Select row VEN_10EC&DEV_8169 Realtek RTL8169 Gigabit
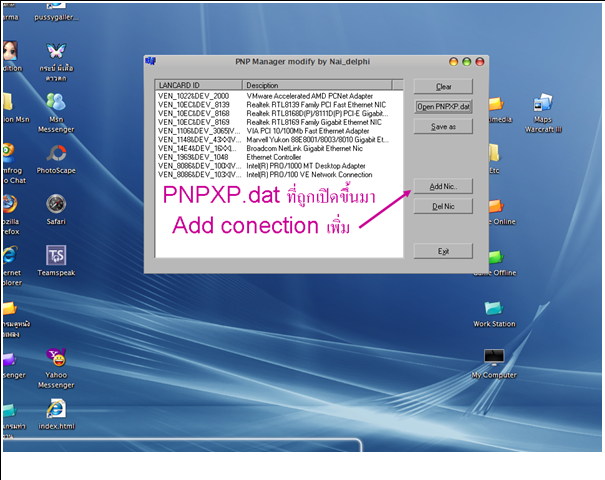 [x=279, y=122]
